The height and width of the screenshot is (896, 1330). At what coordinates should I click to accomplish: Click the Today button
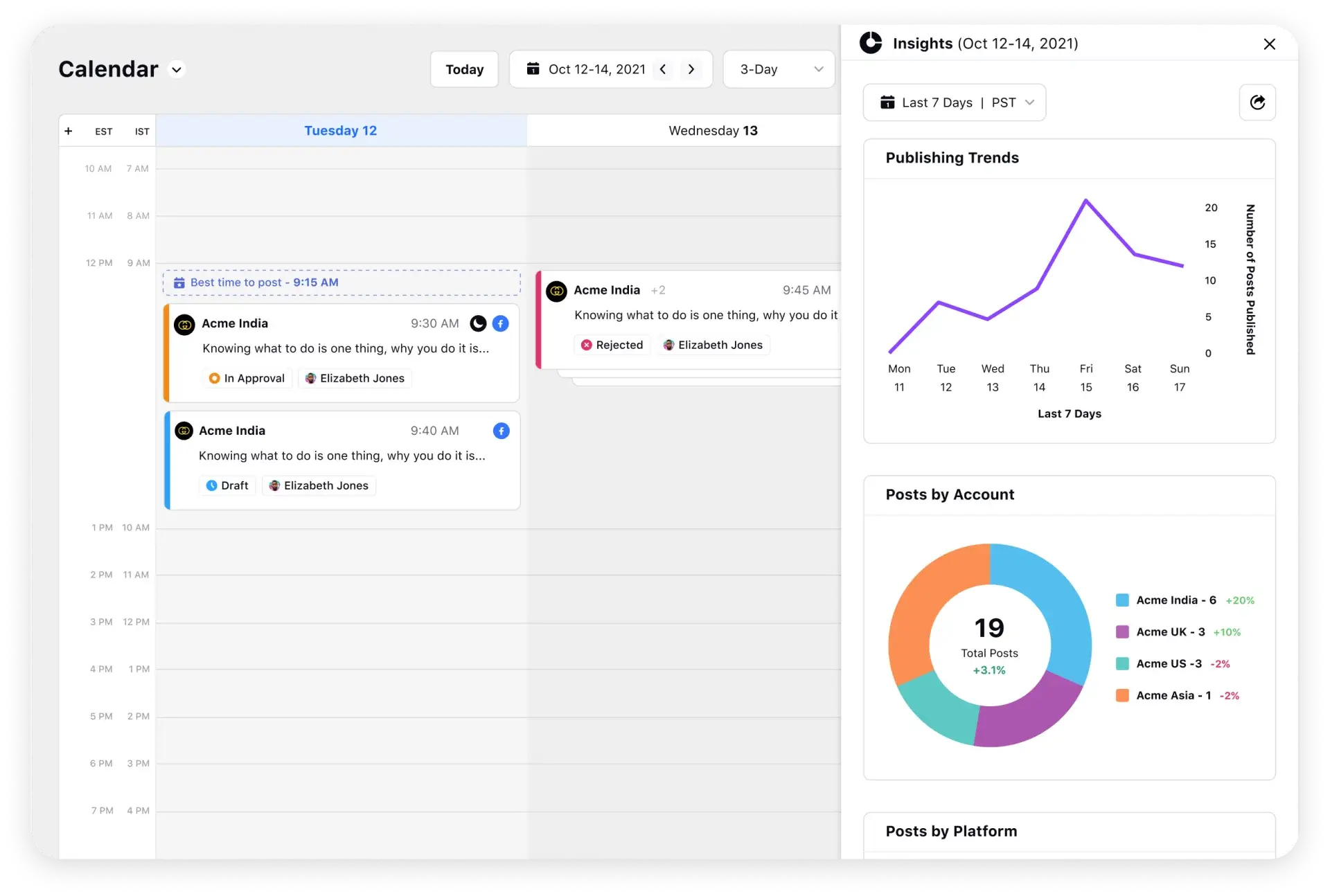(464, 69)
